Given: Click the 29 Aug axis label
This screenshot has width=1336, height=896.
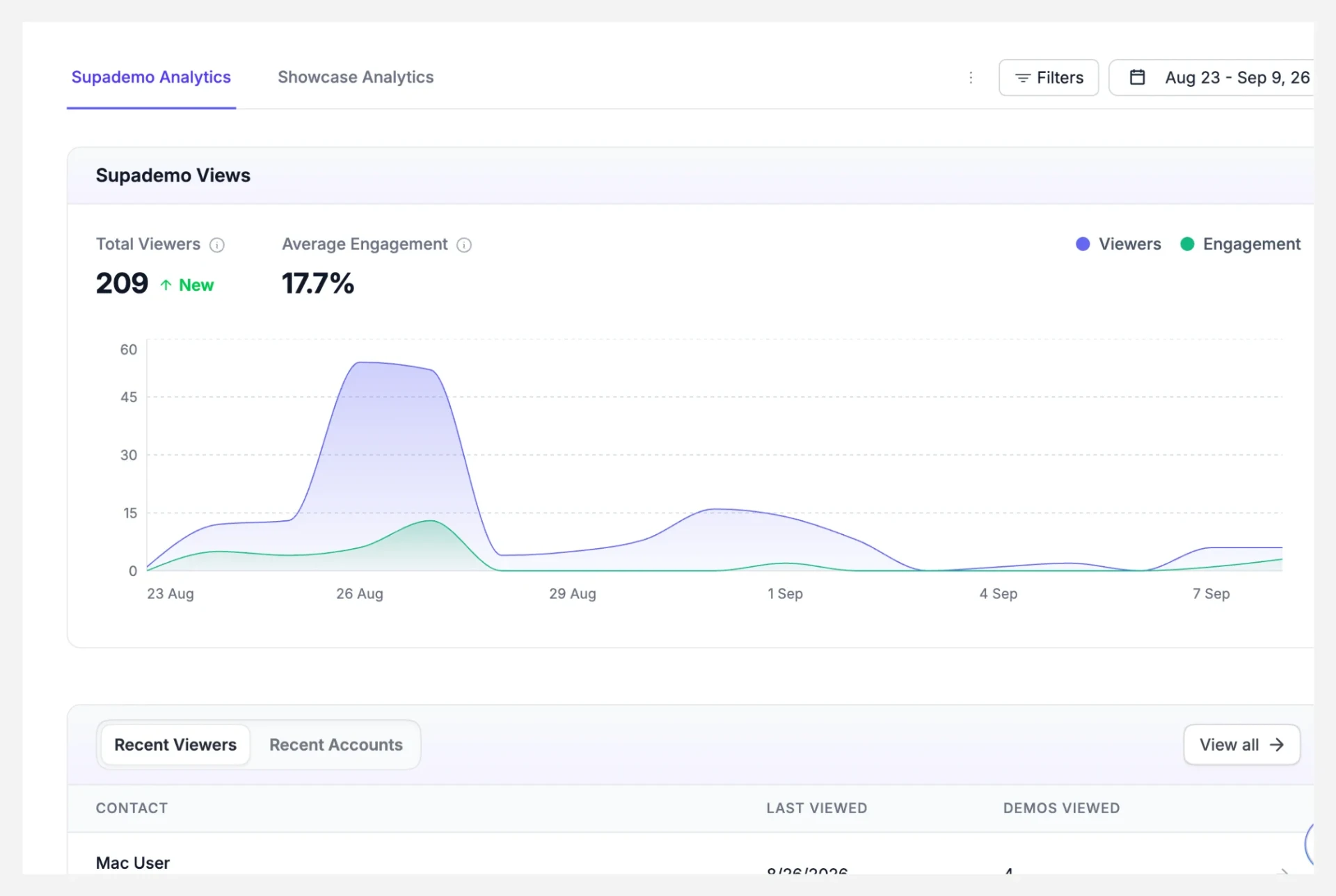Looking at the screenshot, I should click(573, 594).
